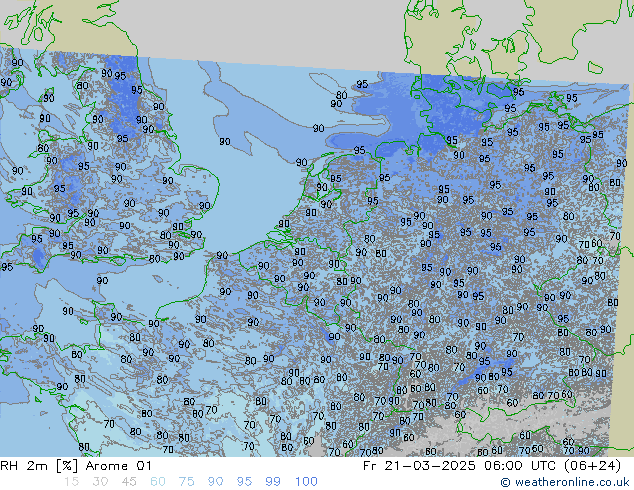Click the 'RH 2m [%] Arome 01' title
This screenshot has height=490, width=634.
(x=76, y=466)
